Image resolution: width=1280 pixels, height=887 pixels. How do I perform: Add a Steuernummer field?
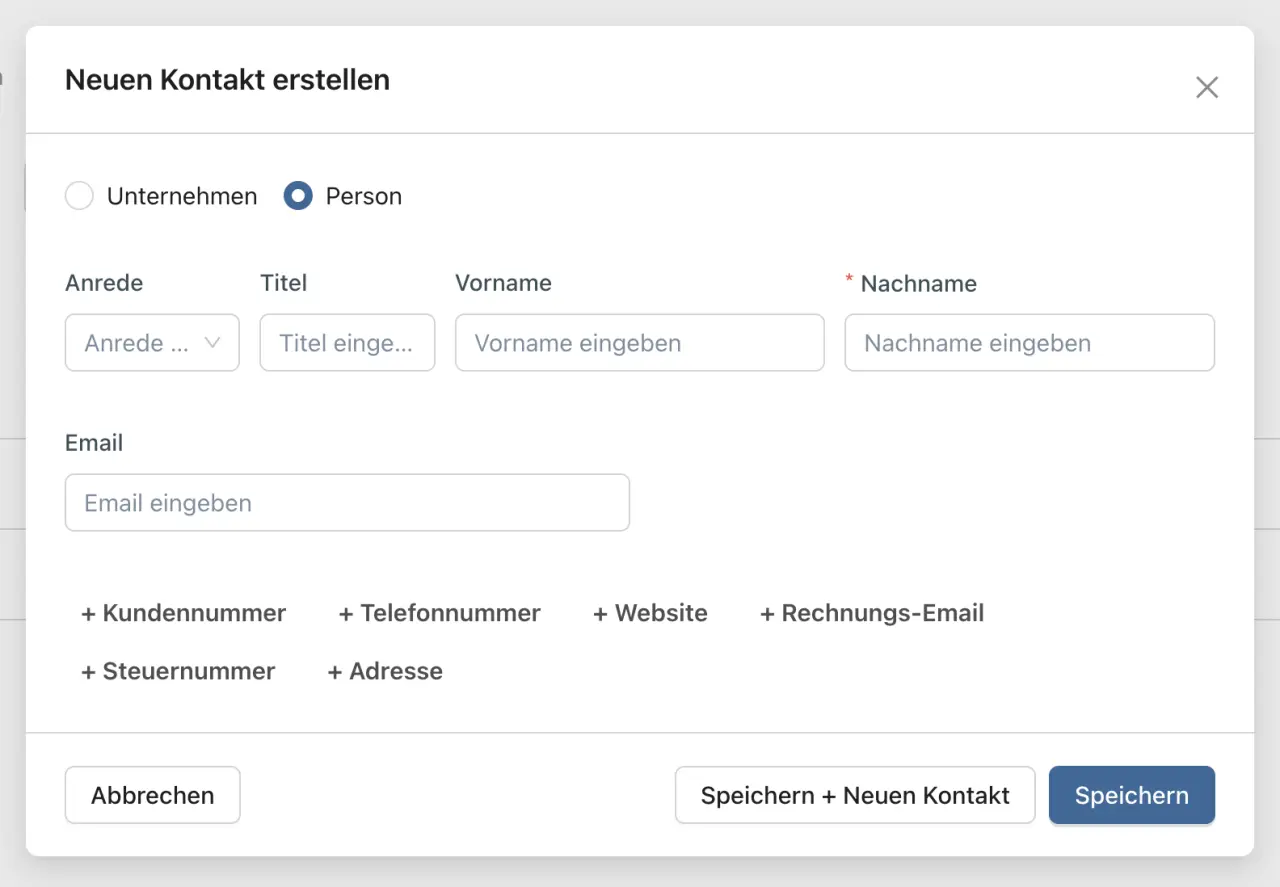[178, 671]
